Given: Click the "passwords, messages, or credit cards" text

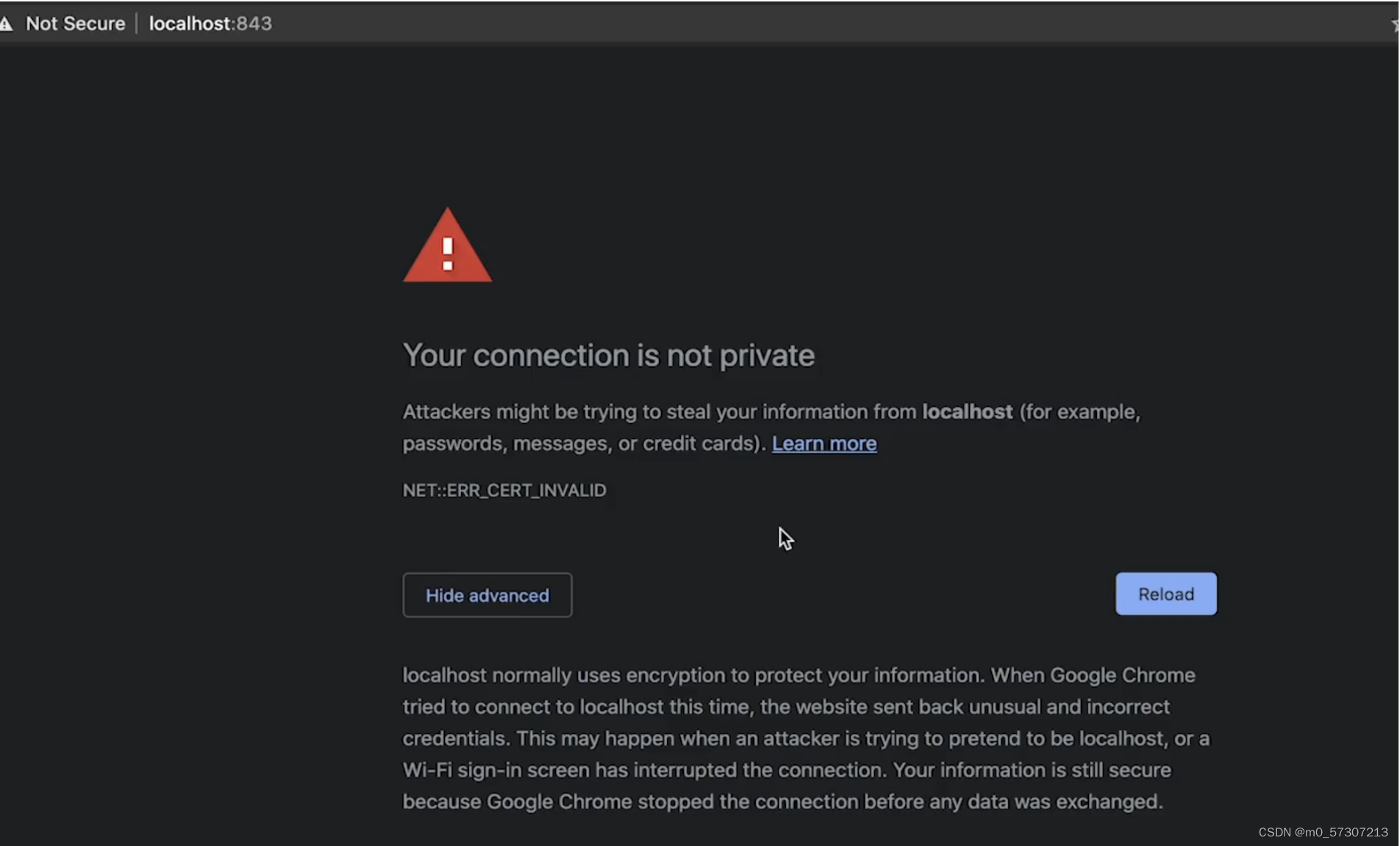Looking at the screenshot, I should click(581, 444).
